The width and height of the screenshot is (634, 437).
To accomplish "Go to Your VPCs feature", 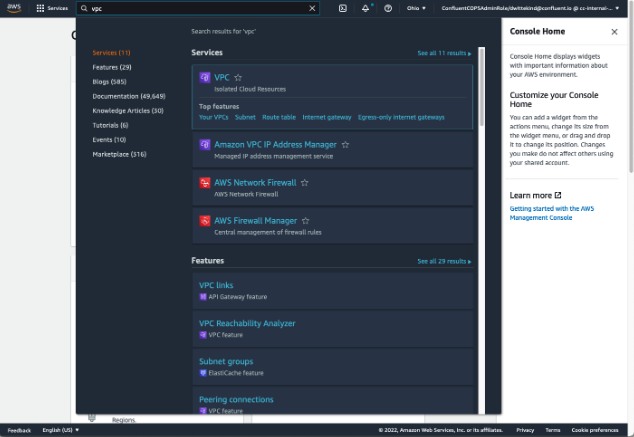I will click(x=213, y=117).
